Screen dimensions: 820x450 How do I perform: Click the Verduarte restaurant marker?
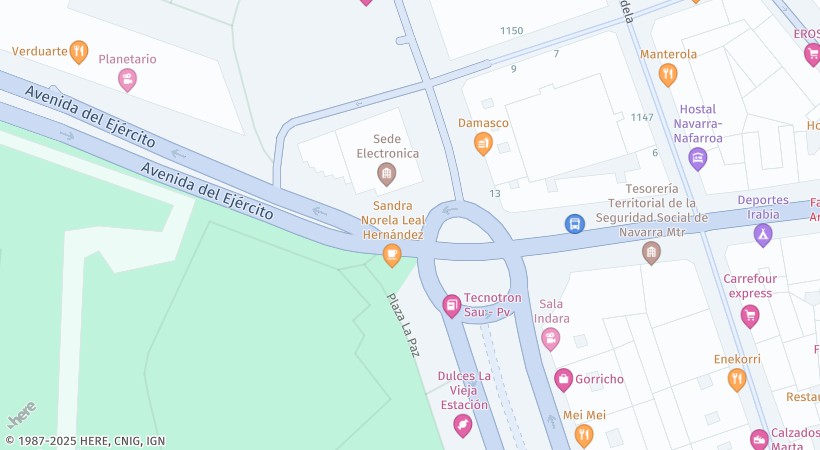79,52
